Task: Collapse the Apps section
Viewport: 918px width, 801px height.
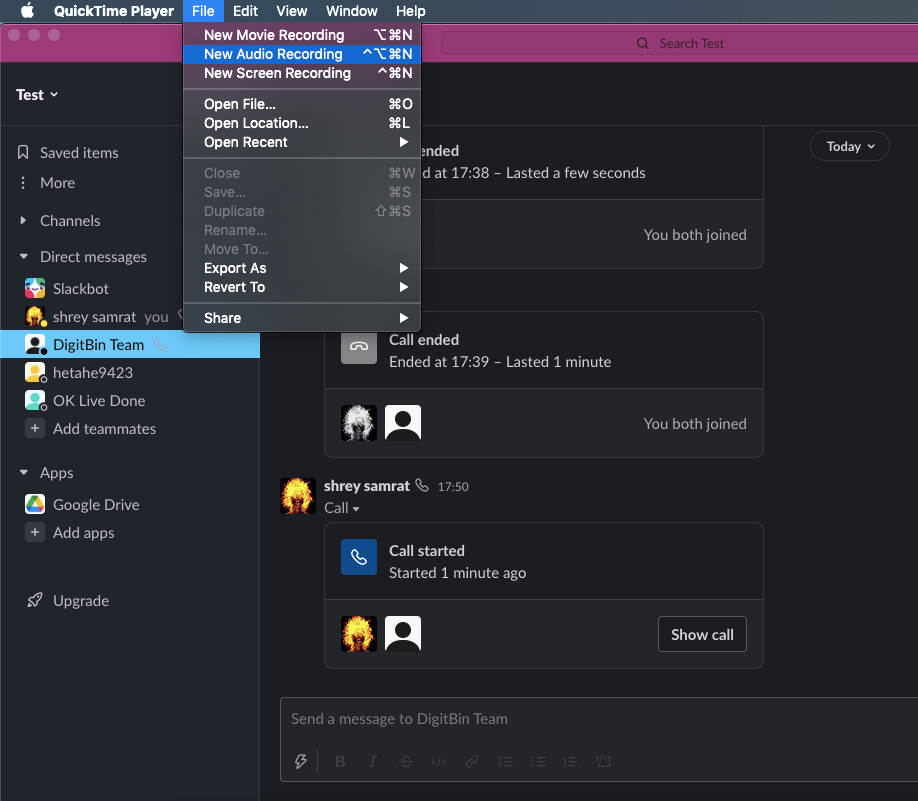Action: point(23,473)
